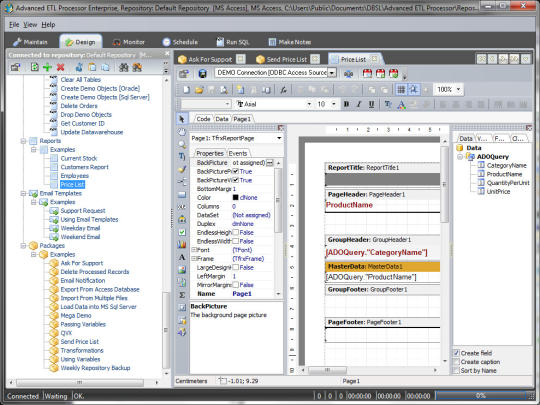Click print preview magnifier icon
The image size is (540, 405).
[x=224, y=90]
